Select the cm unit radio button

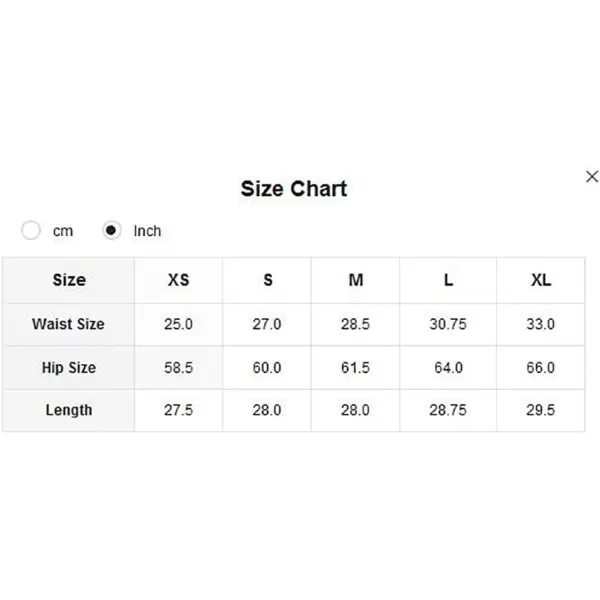(31, 230)
